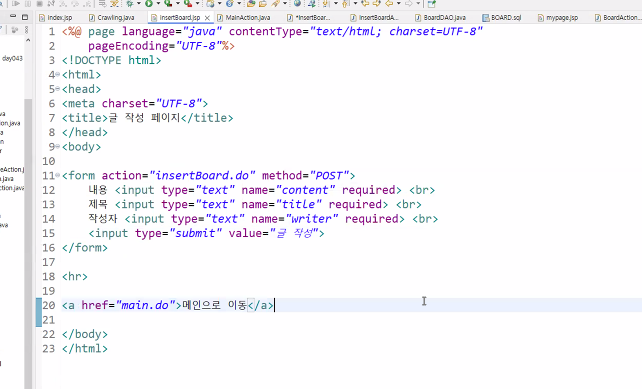
Task: Maximize the left explorer panel
Action: [25, 17]
